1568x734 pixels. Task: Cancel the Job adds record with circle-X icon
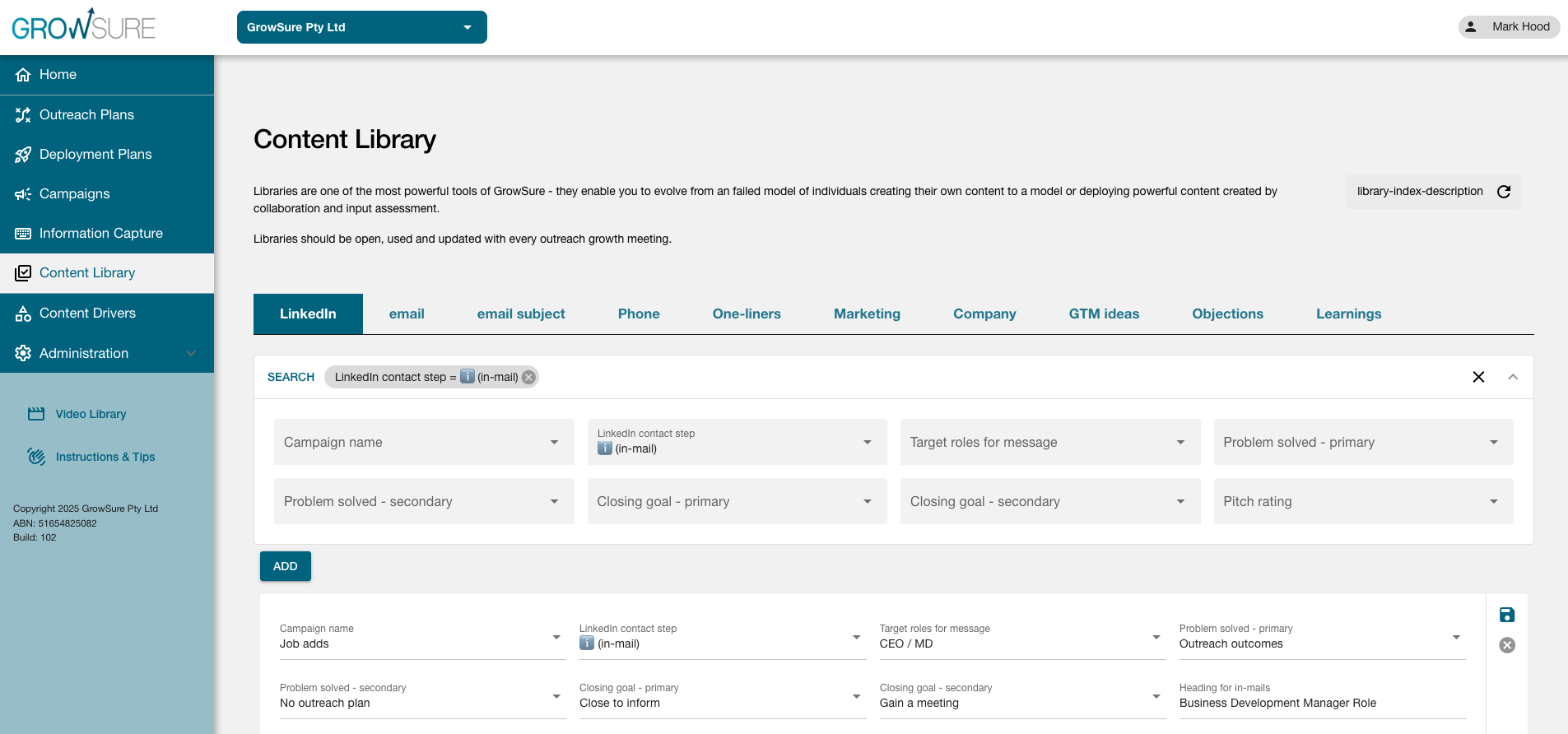click(x=1507, y=645)
